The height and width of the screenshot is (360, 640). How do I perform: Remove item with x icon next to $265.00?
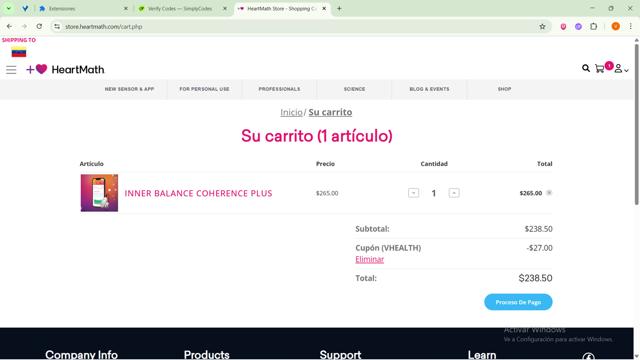point(549,193)
